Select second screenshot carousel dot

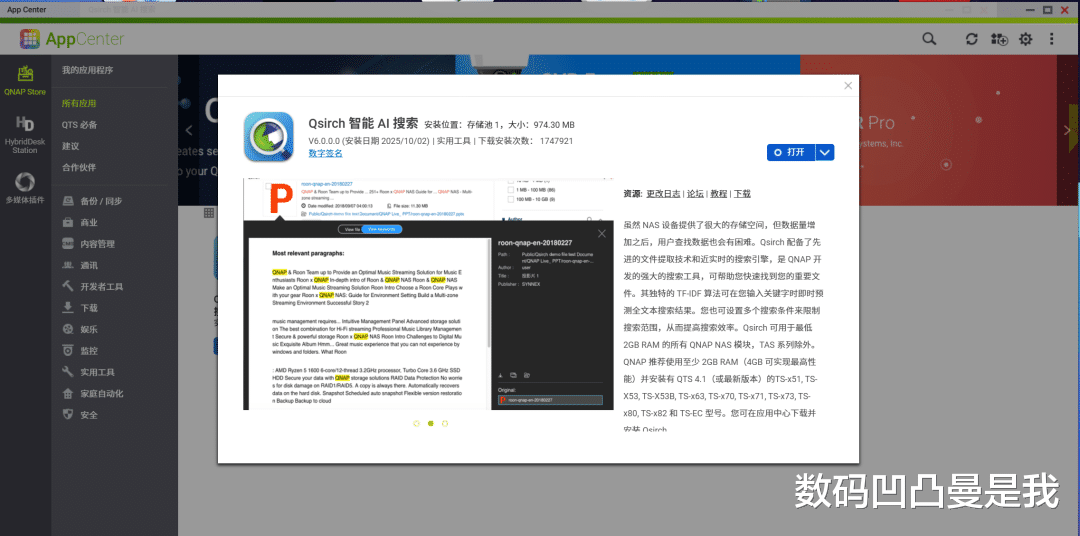coord(430,423)
